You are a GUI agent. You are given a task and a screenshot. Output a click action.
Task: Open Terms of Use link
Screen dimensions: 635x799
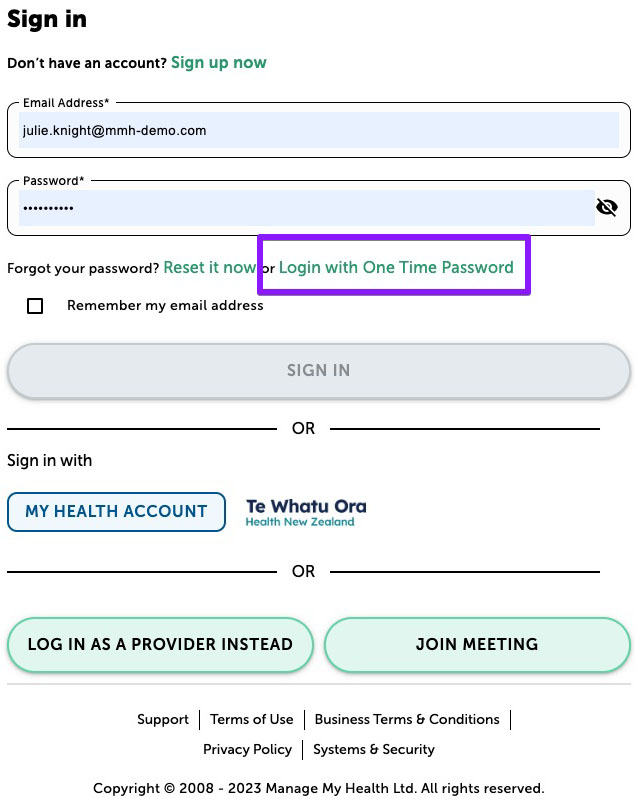coord(252,720)
